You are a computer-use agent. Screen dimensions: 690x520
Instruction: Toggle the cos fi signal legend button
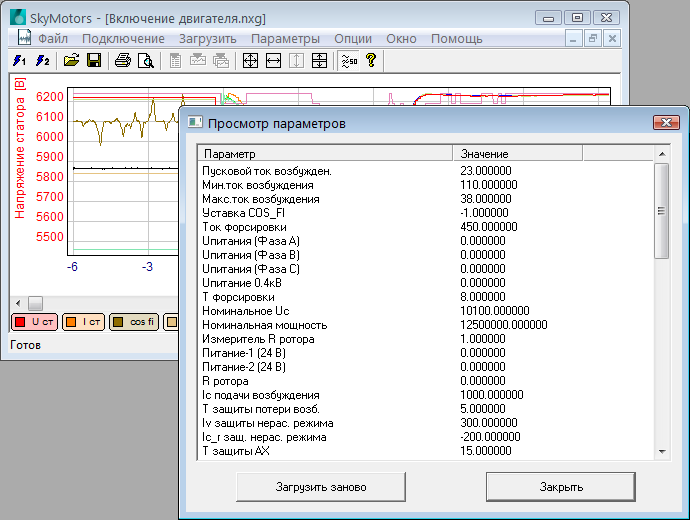[x=136, y=322]
